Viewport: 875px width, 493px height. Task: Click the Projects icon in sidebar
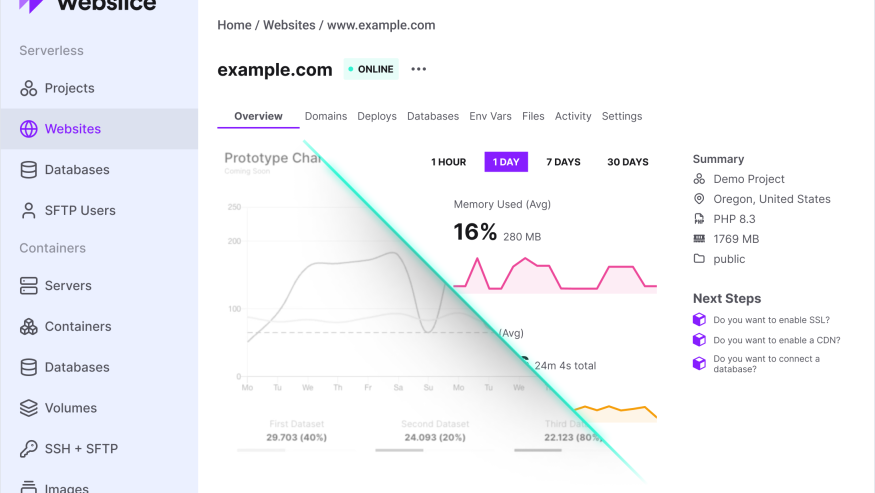[28, 88]
